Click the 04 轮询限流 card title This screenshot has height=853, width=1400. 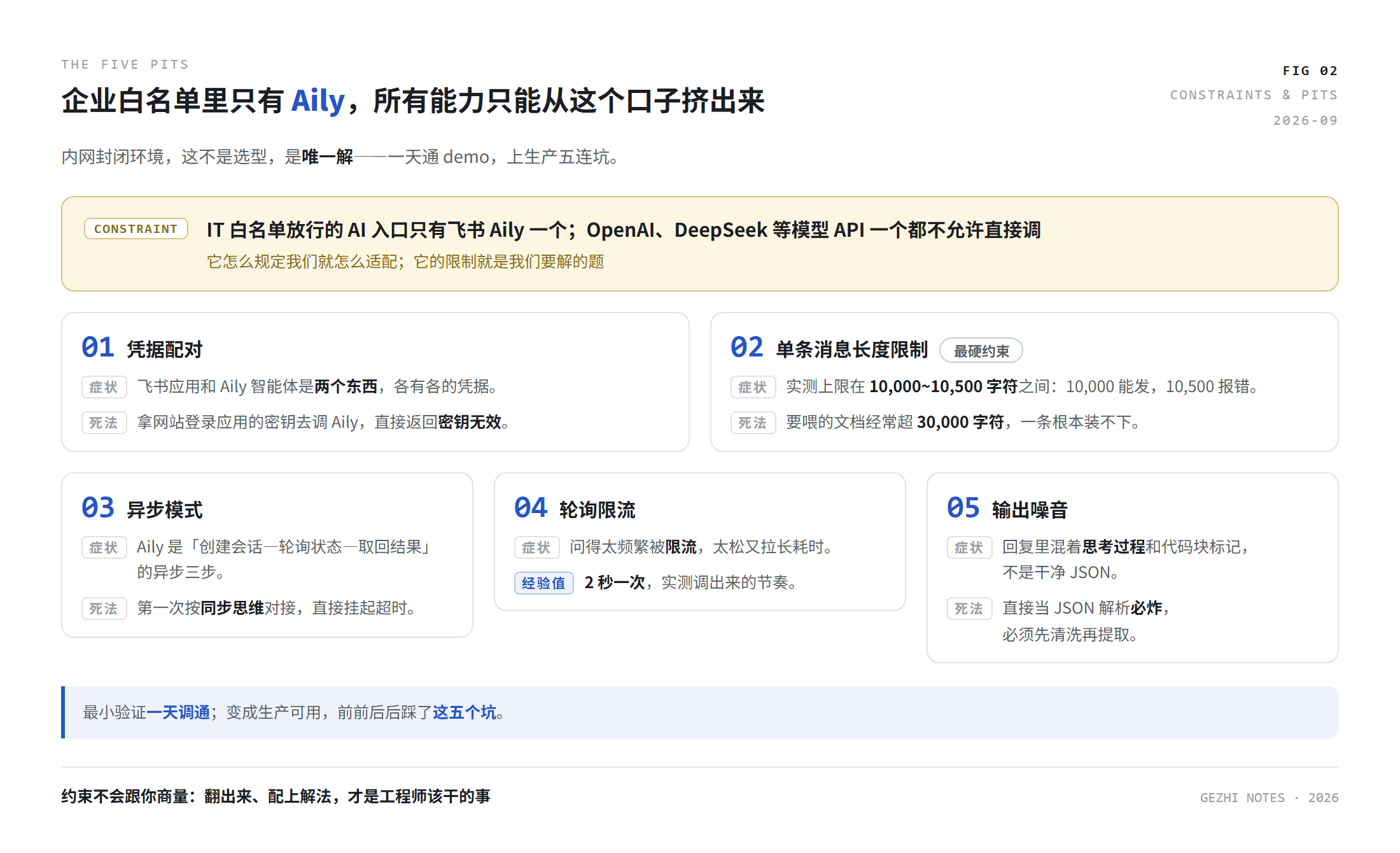pos(575,508)
